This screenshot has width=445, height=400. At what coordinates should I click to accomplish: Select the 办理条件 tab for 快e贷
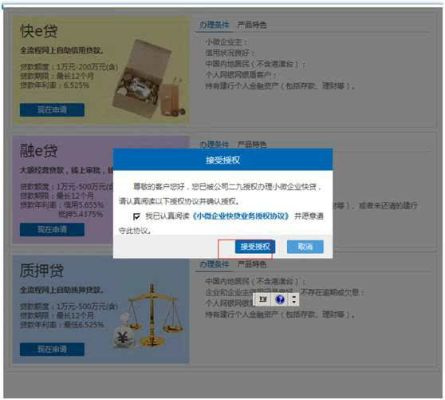(214, 25)
